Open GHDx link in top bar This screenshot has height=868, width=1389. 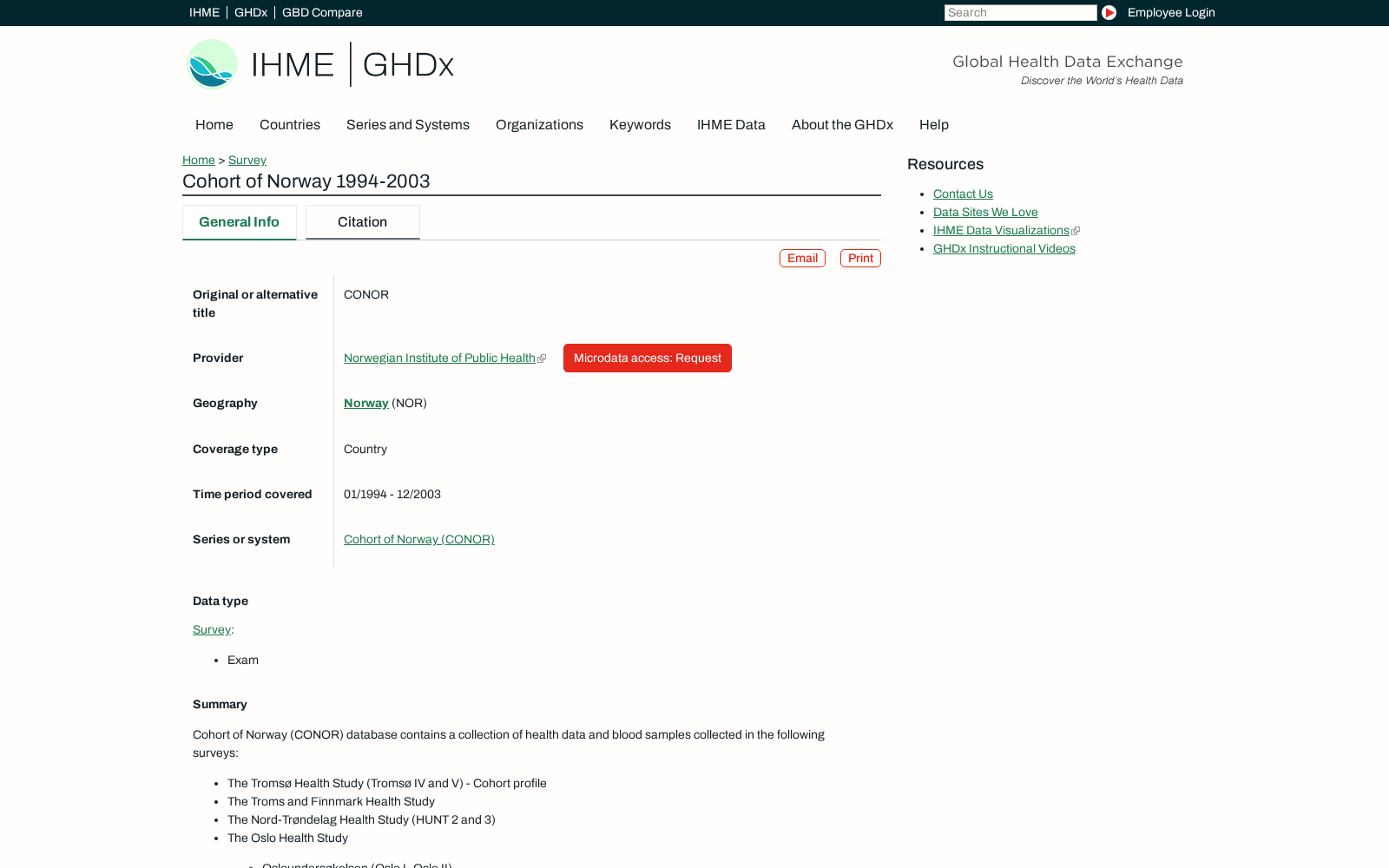251,12
